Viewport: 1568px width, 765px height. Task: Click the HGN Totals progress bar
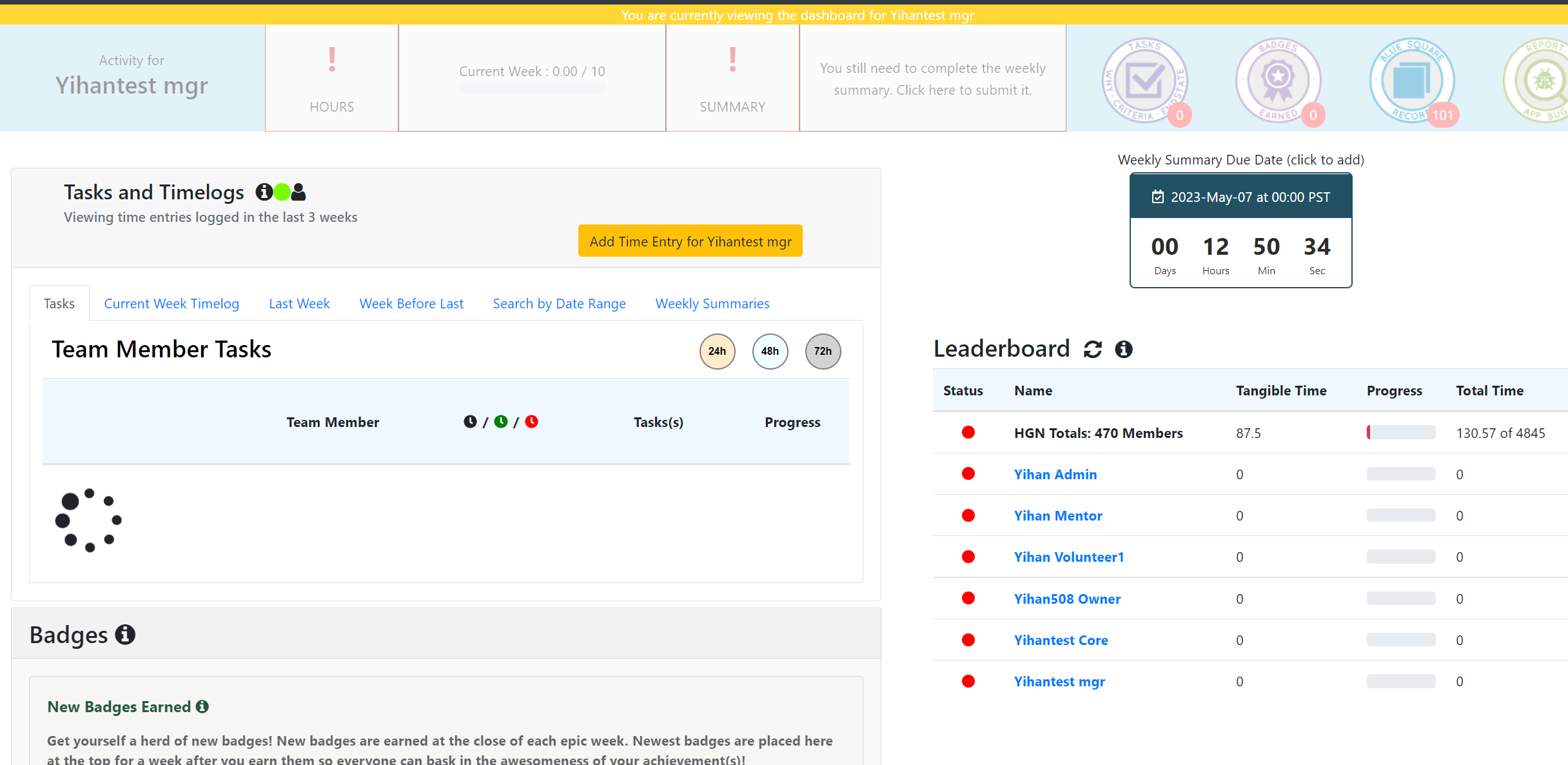click(1401, 432)
